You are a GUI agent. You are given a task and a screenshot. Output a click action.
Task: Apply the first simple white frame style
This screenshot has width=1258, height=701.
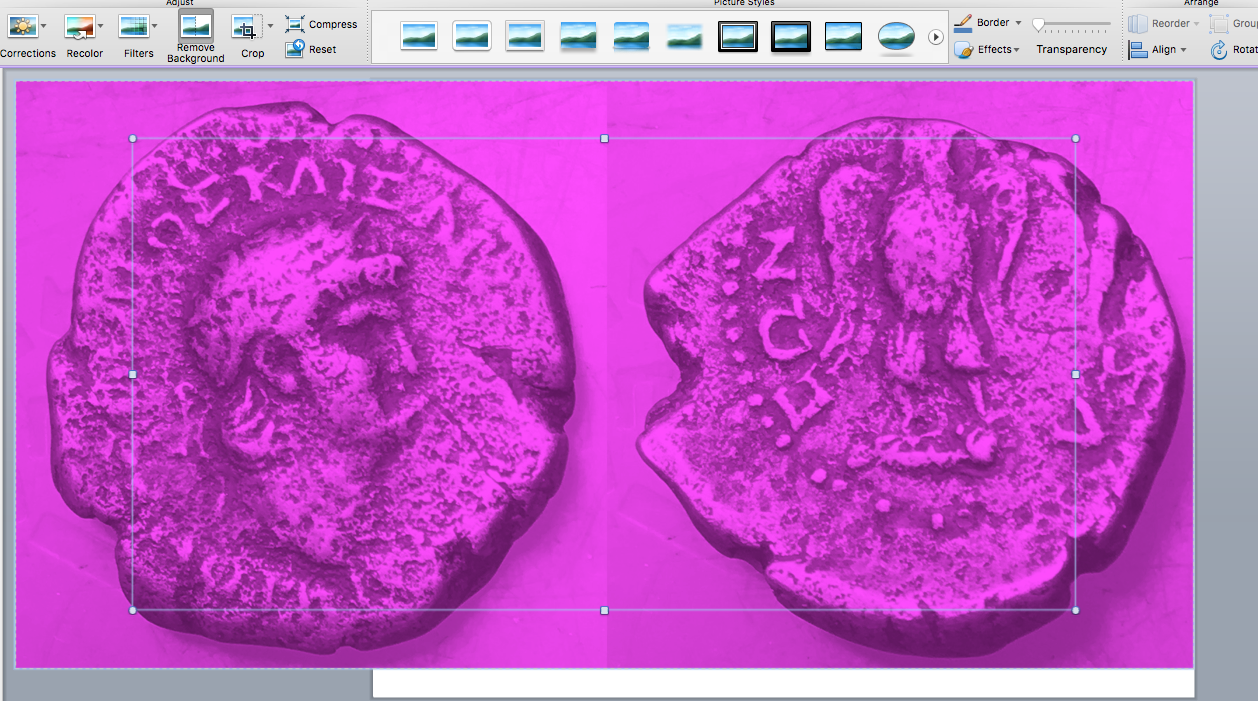click(x=419, y=37)
